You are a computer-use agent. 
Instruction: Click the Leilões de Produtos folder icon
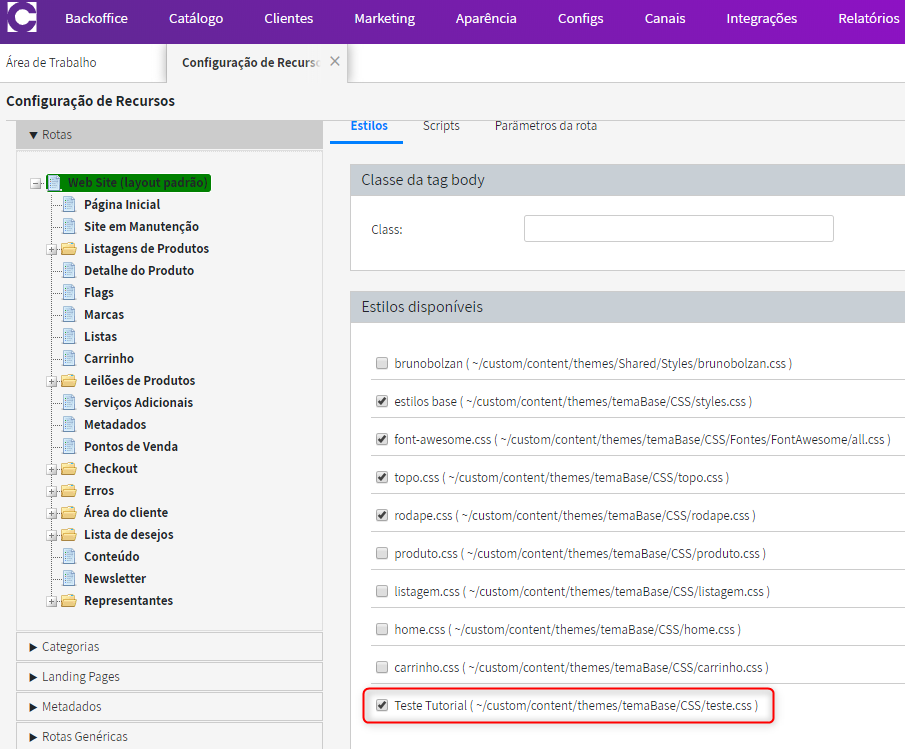[x=69, y=381]
